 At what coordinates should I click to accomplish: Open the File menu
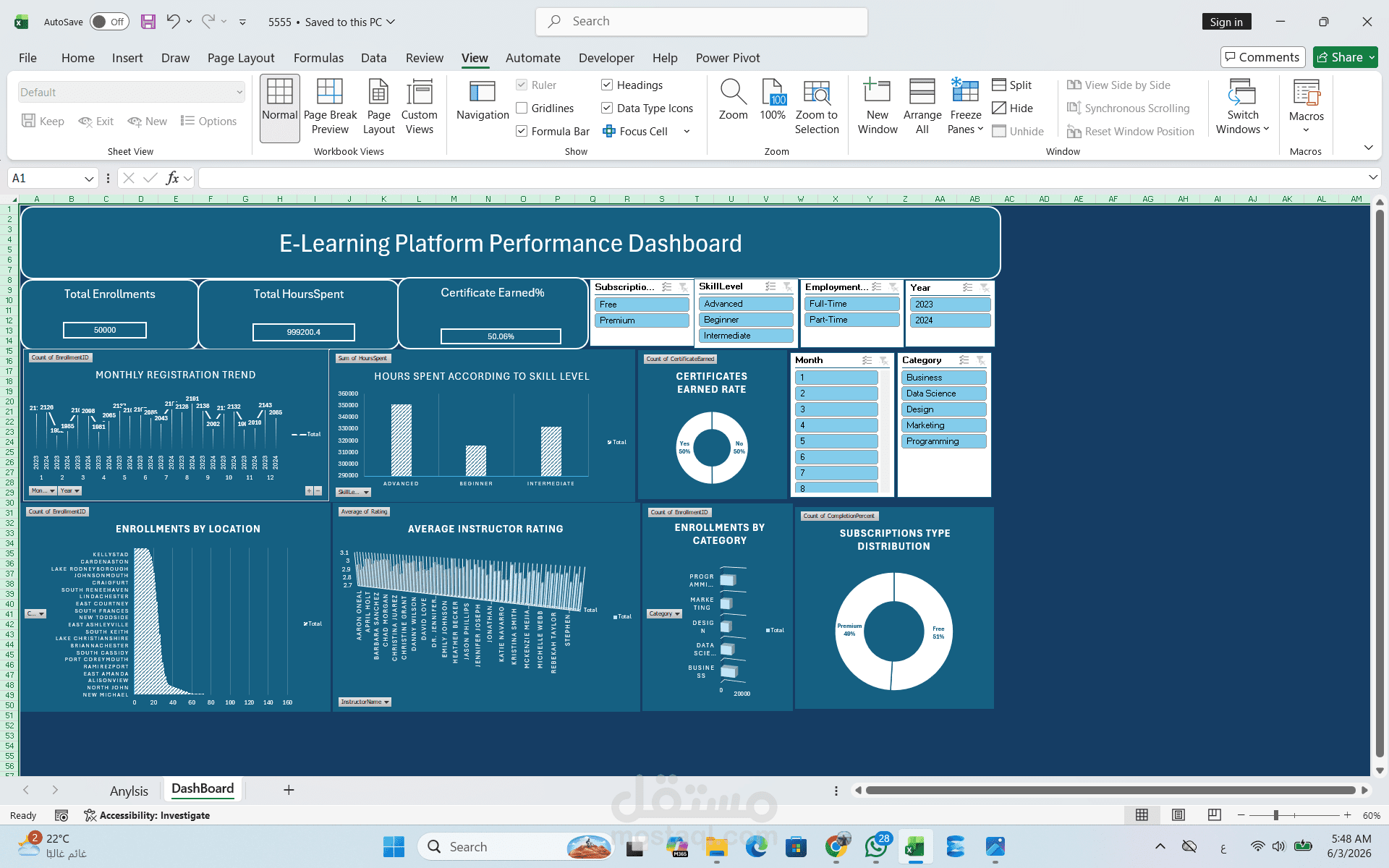(x=27, y=58)
